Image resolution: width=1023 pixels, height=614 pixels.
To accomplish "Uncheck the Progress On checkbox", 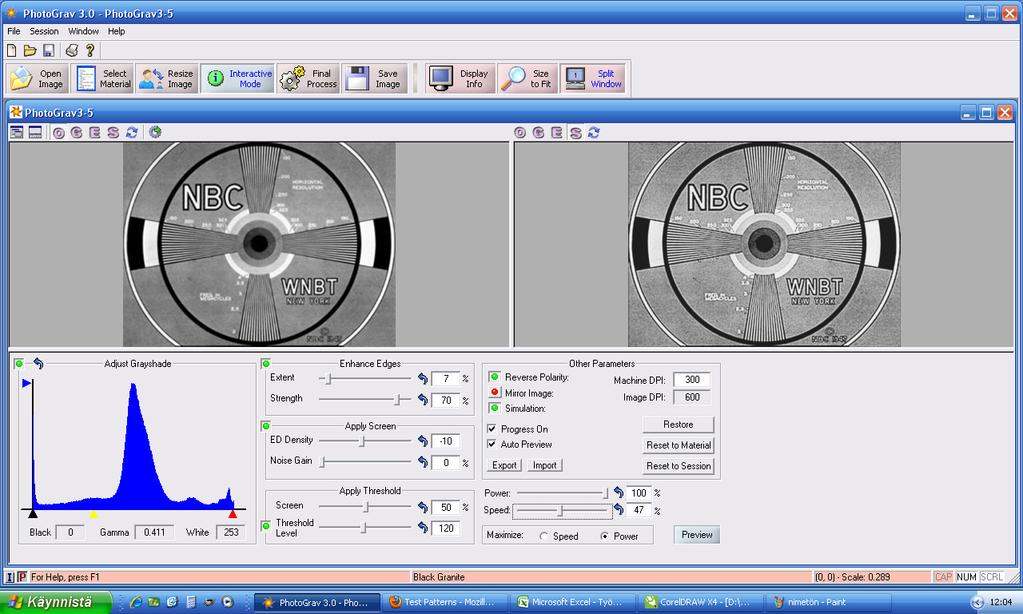I will pos(492,429).
